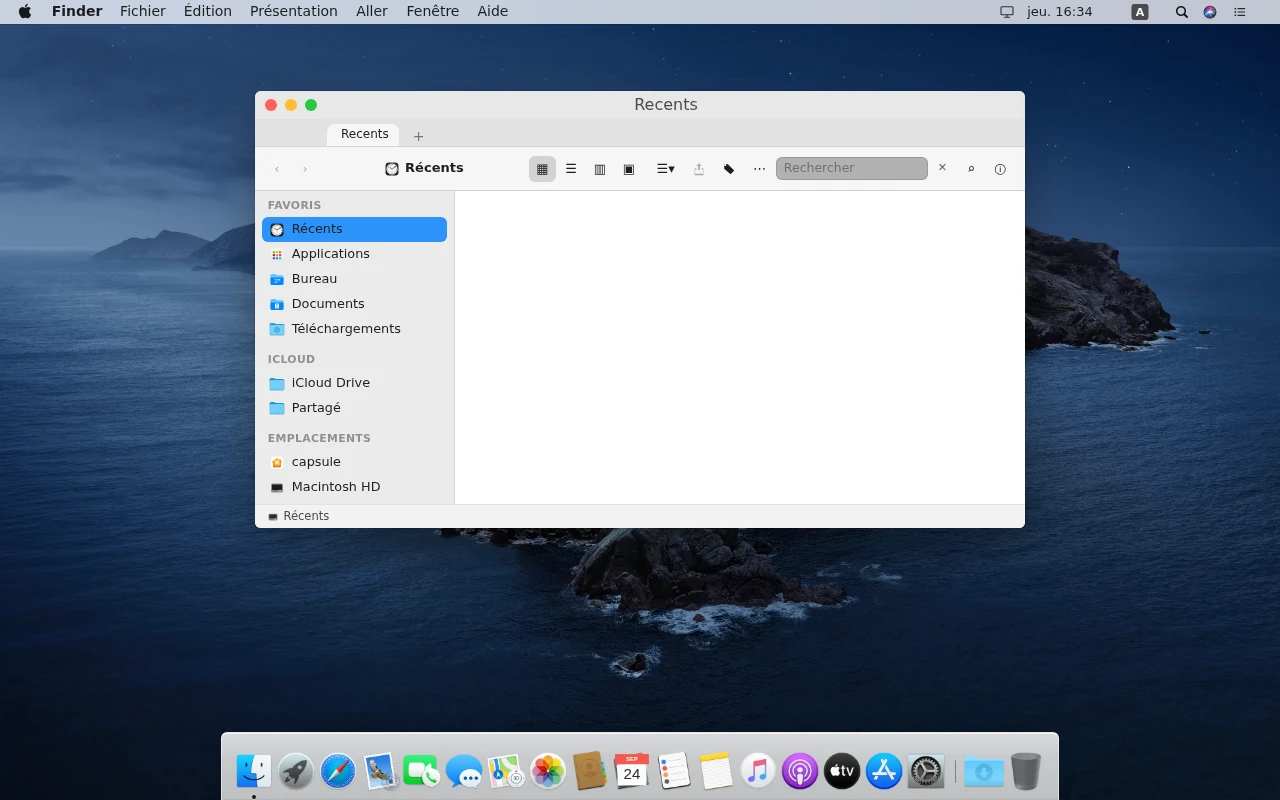The width and height of the screenshot is (1280, 800).
Task: Open Calendar from the dock
Action: click(x=632, y=771)
